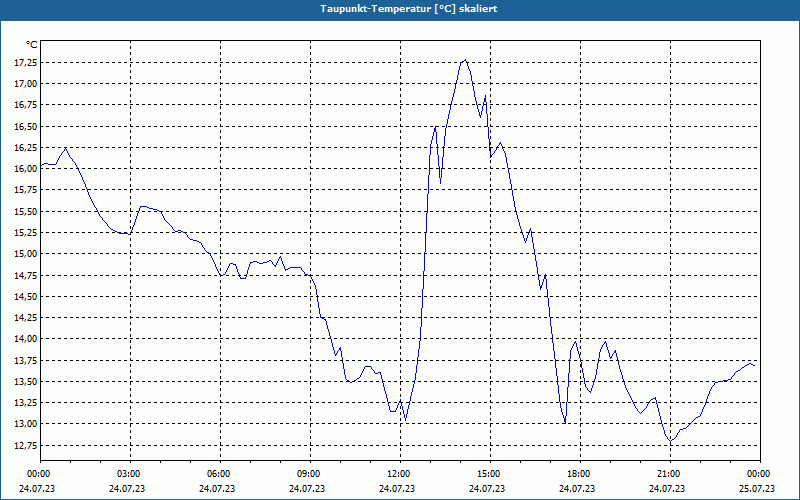Select the '15,75' y-axis label

[x=28, y=190]
